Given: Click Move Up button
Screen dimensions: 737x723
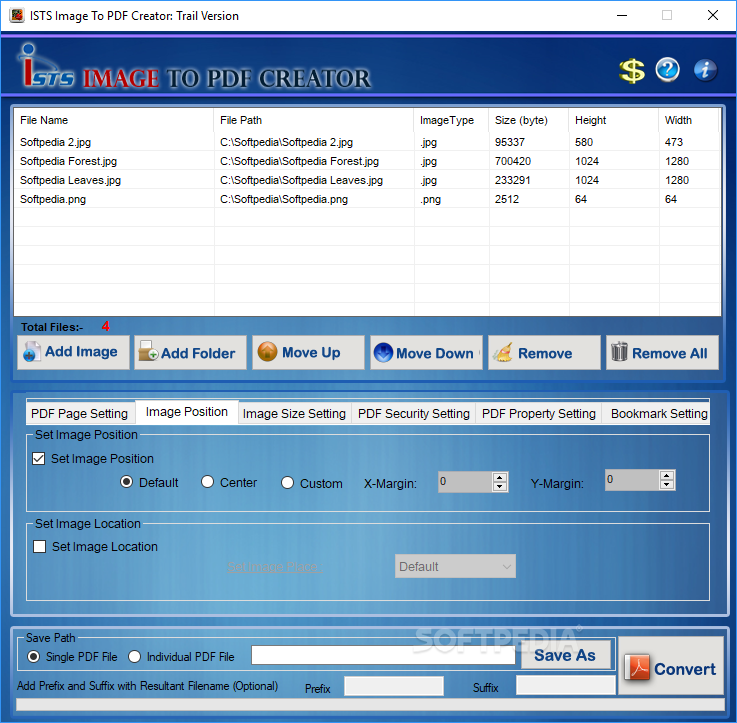Looking at the screenshot, I should pyautogui.click(x=308, y=352).
